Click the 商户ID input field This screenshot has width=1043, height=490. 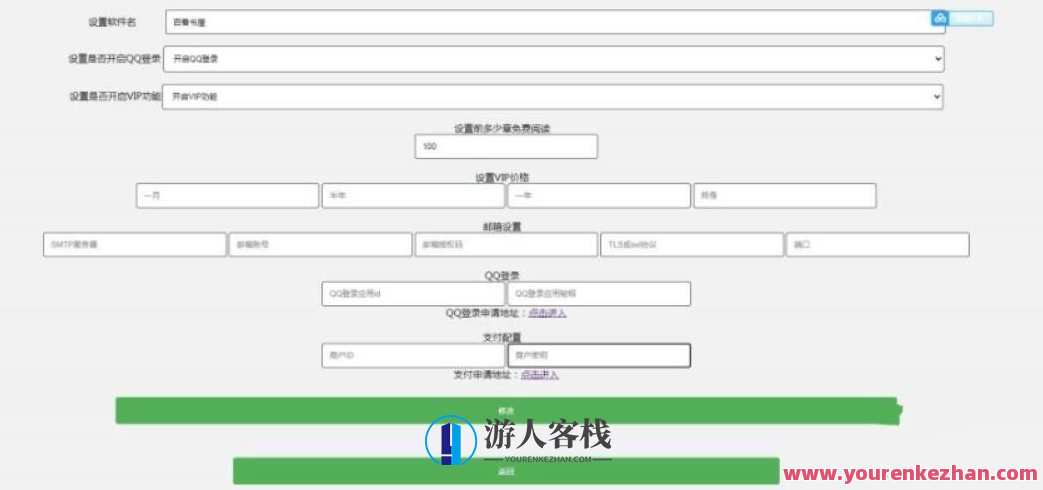(x=413, y=356)
